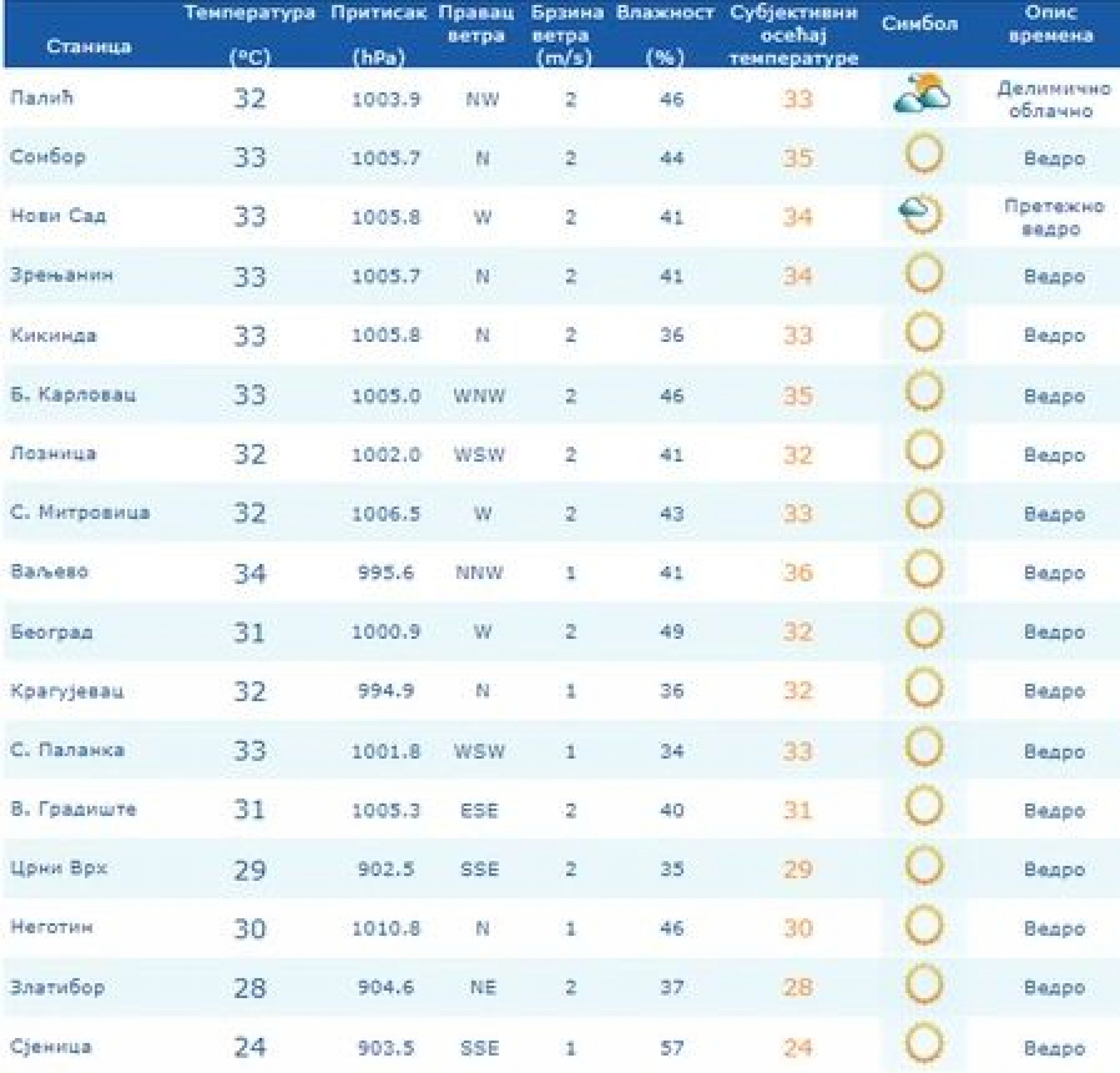The width and height of the screenshot is (1120, 1073).
Task: Click the Ваљево temperature value 34
Action: (250, 573)
